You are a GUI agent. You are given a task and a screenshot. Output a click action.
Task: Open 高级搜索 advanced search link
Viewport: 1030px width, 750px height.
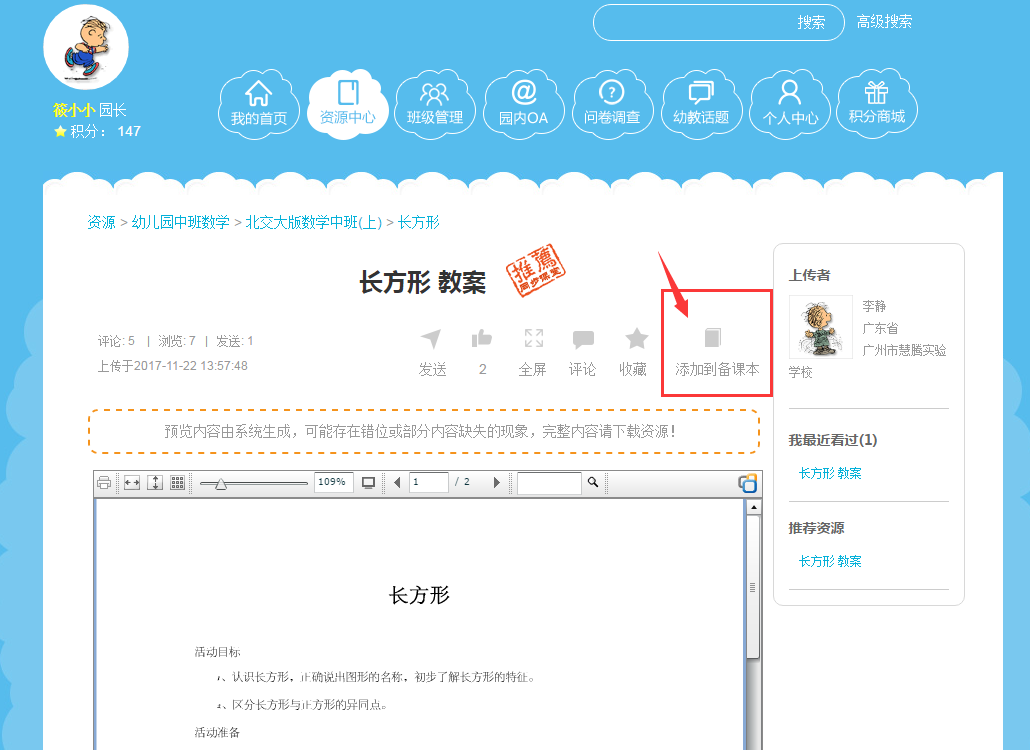pyautogui.click(x=884, y=22)
